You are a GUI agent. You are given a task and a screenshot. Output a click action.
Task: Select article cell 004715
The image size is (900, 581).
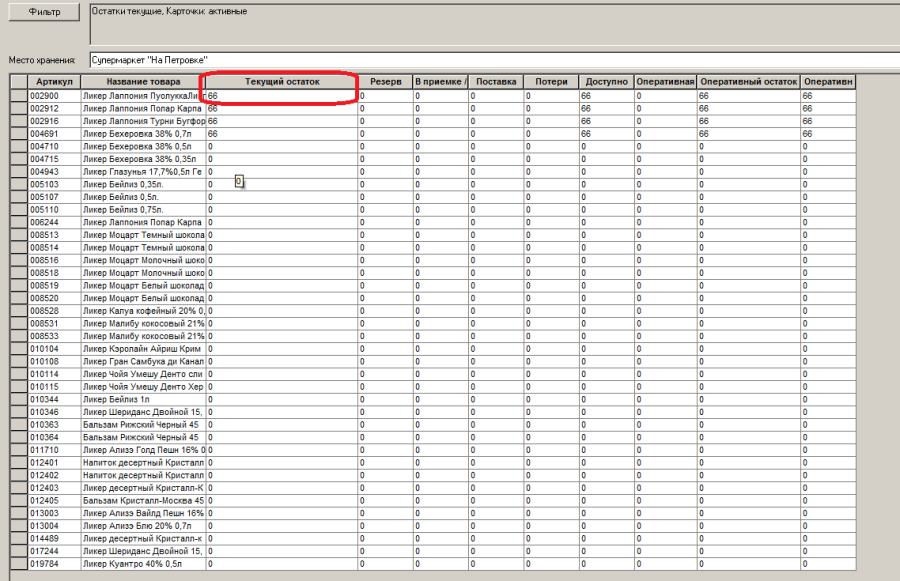pyautogui.click(x=55, y=159)
